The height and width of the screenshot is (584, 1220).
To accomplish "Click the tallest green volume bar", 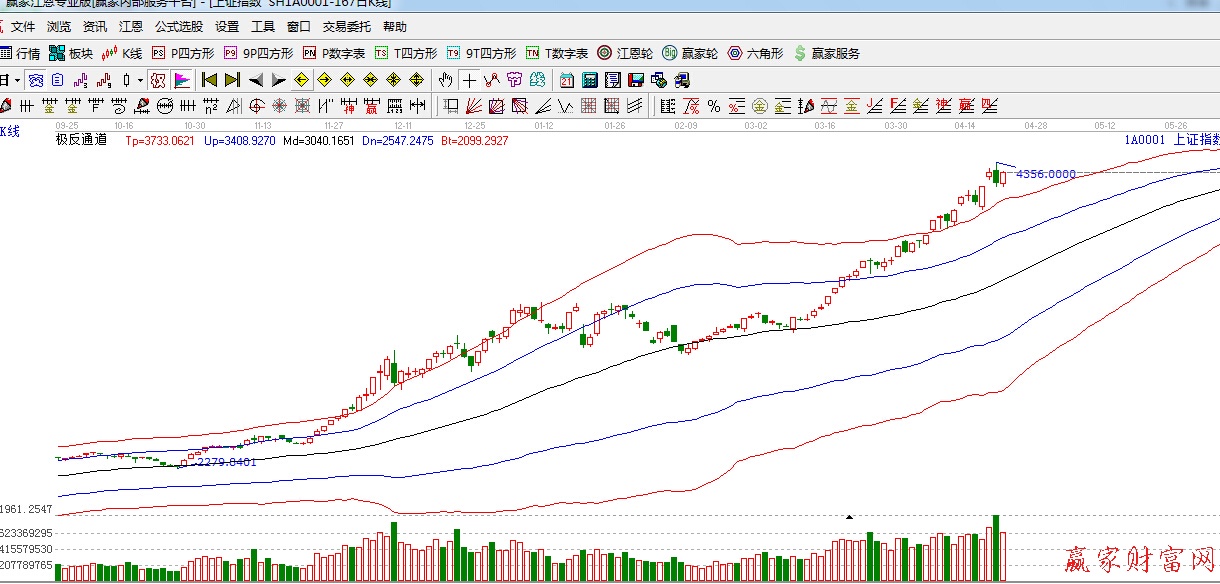I will tap(995, 547).
